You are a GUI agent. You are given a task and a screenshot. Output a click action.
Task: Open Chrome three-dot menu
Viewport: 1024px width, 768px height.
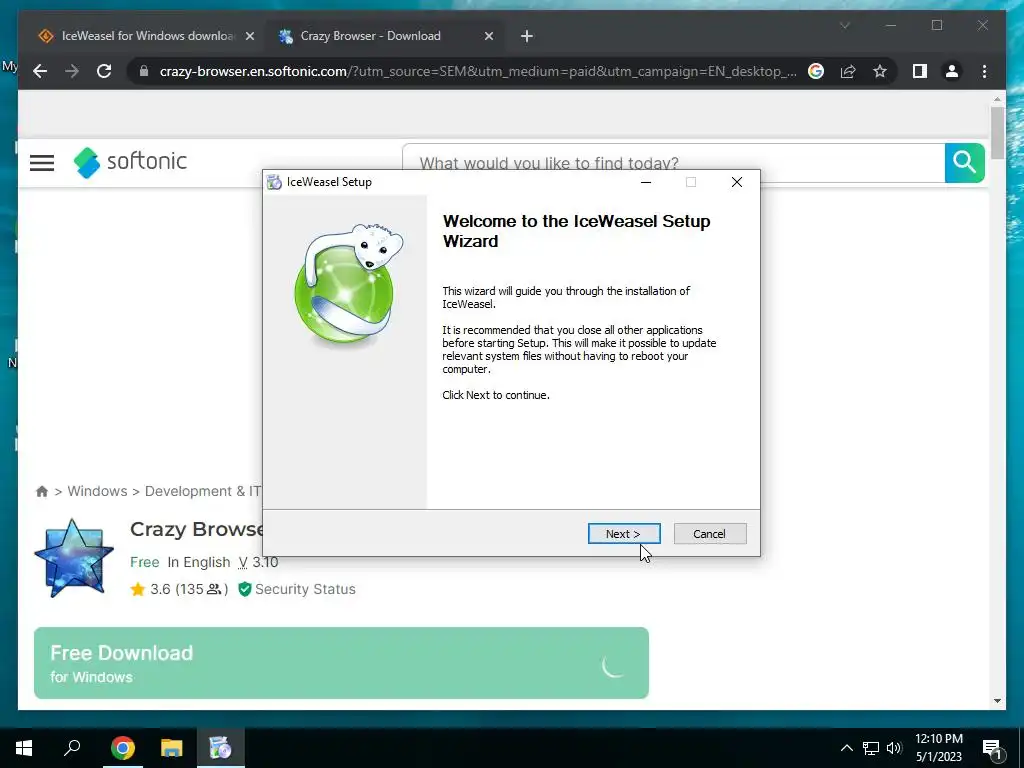pos(984,71)
